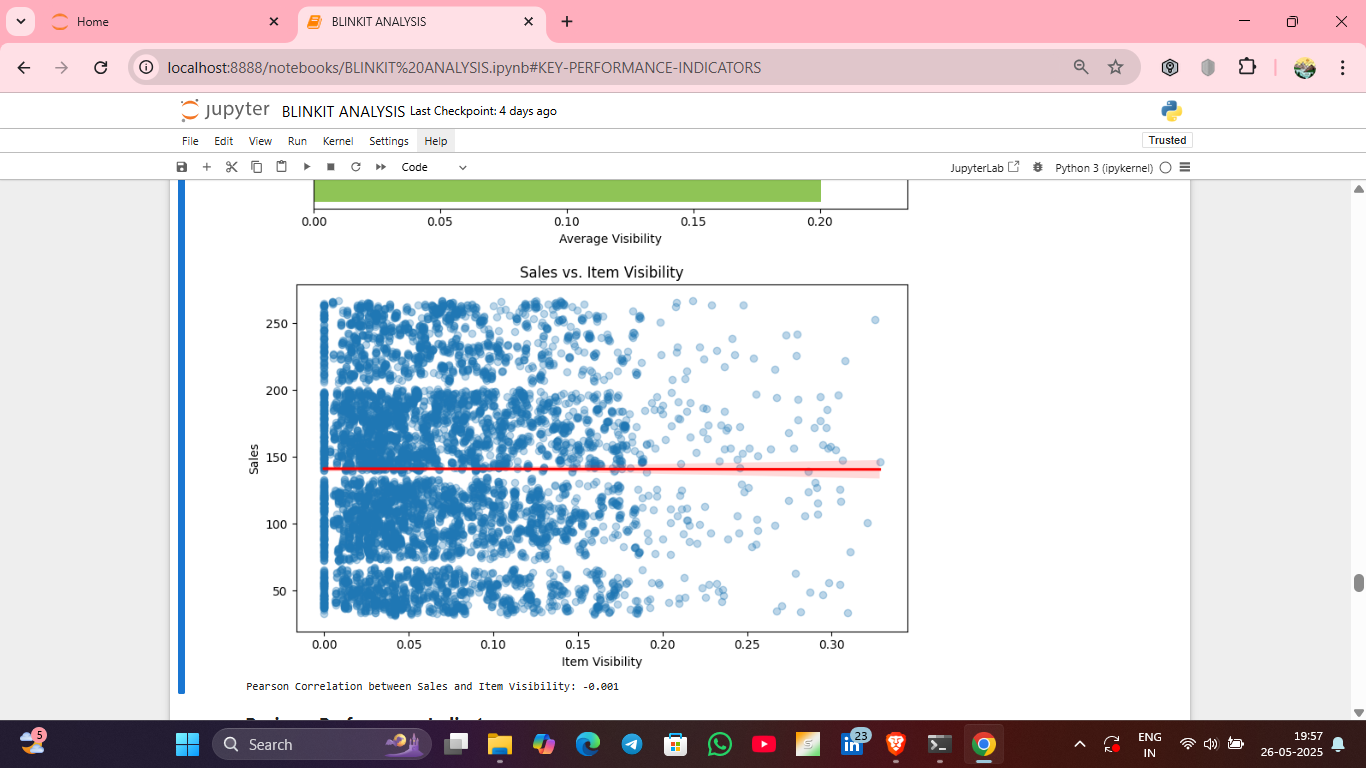
Task: Run the selected cell
Action: tap(307, 167)
